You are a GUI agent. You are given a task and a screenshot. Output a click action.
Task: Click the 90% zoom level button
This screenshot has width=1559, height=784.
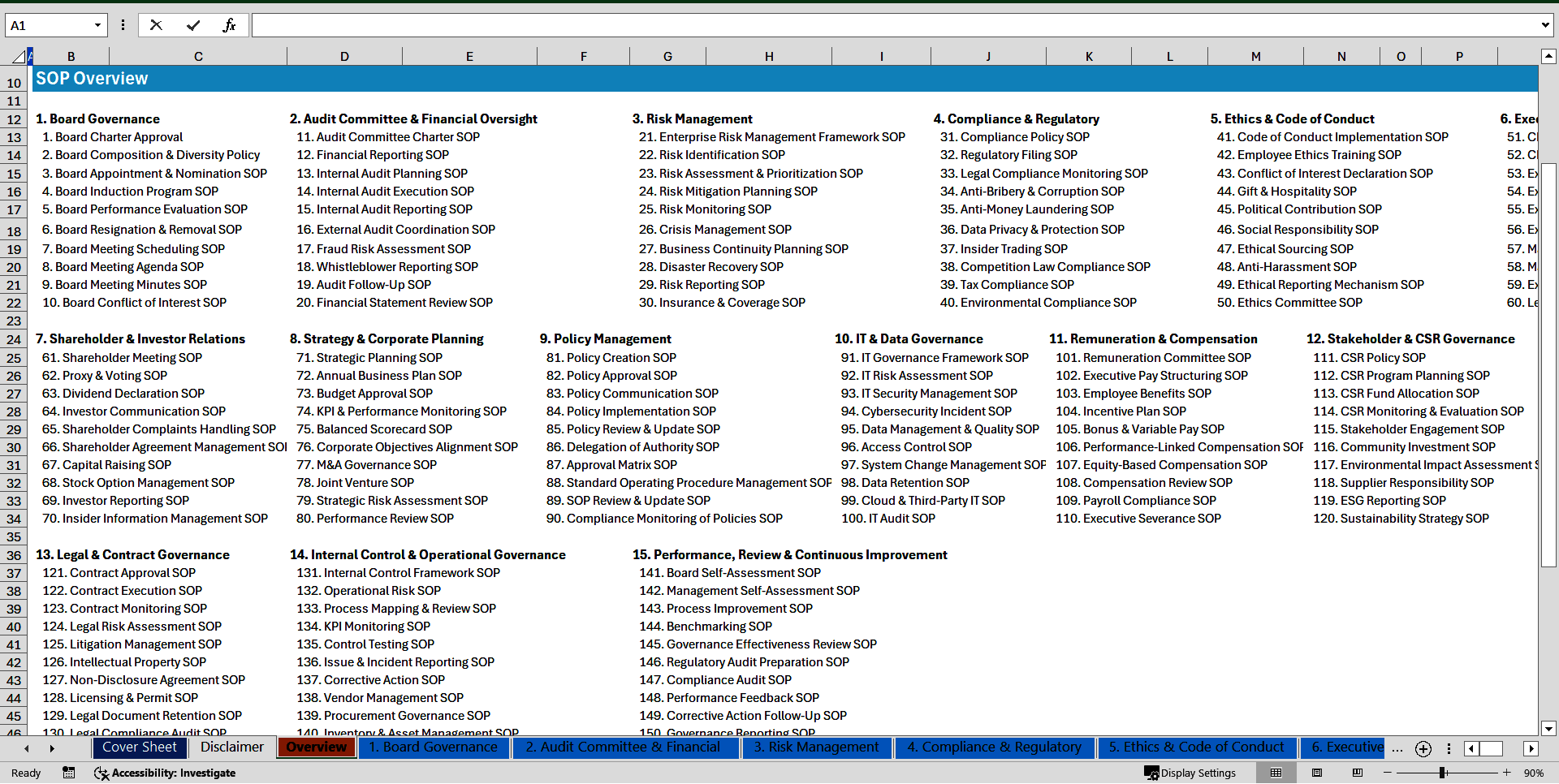(x=1533, y=773)
